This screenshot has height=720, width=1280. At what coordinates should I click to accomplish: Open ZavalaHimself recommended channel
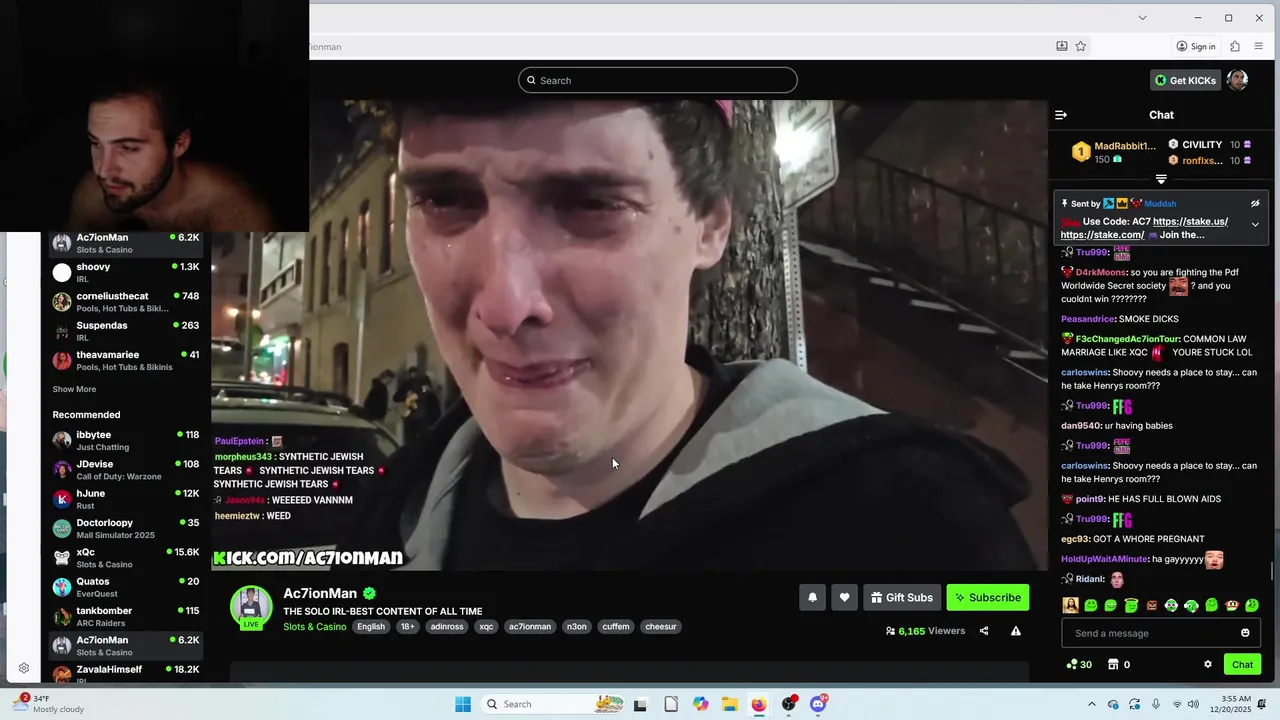(x=127, y=673)
